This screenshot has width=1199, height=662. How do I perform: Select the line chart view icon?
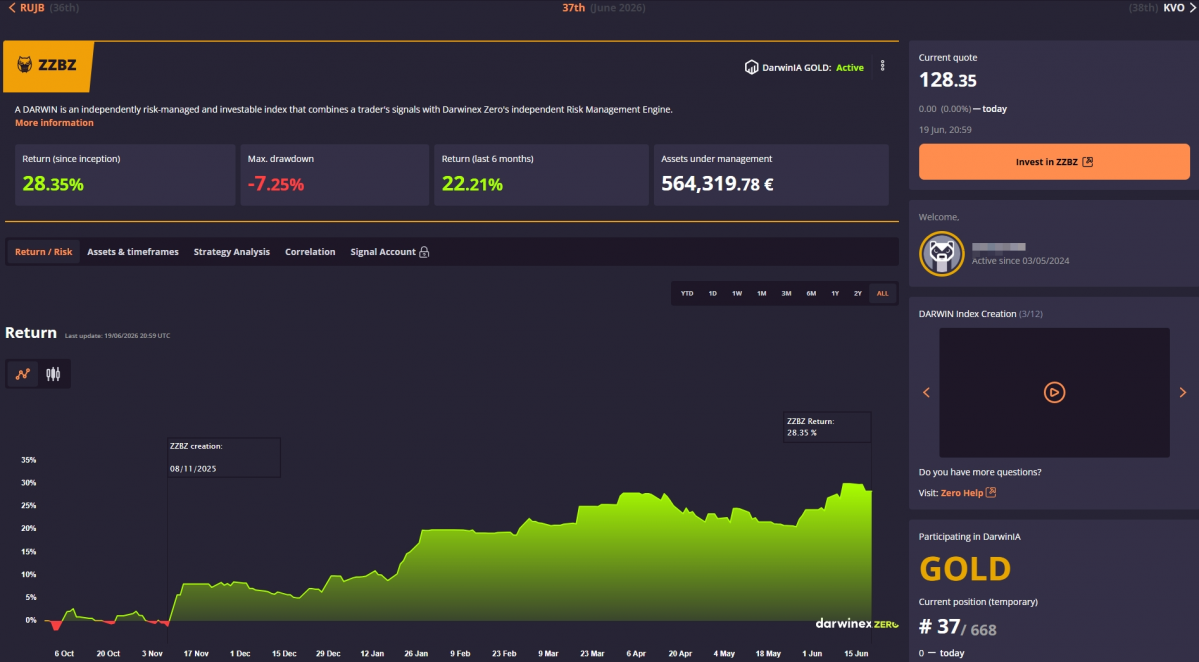tap(23, 374)
